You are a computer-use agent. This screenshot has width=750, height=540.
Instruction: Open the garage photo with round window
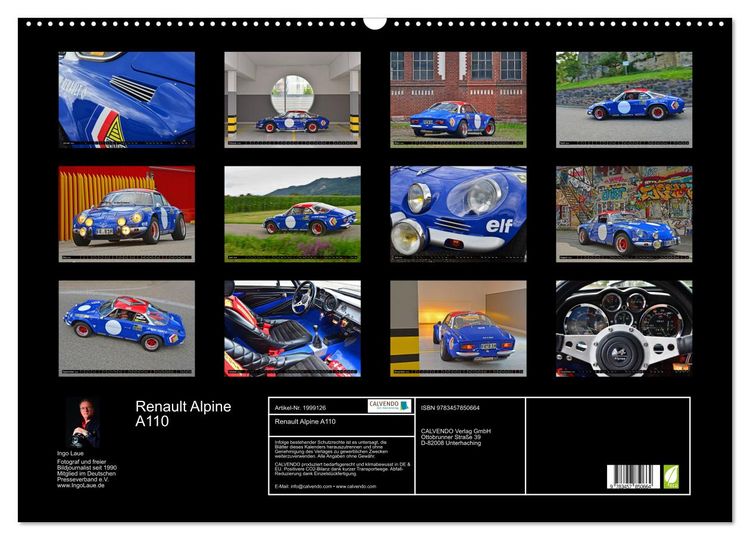click(x=292, y=99)
